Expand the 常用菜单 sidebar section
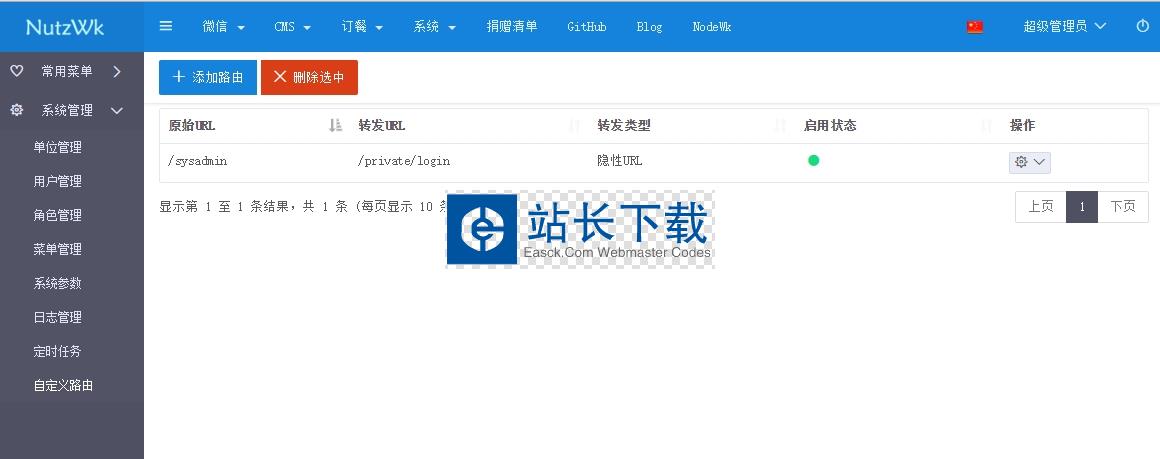Screen dimensions: 1160x459 point(72,71)
